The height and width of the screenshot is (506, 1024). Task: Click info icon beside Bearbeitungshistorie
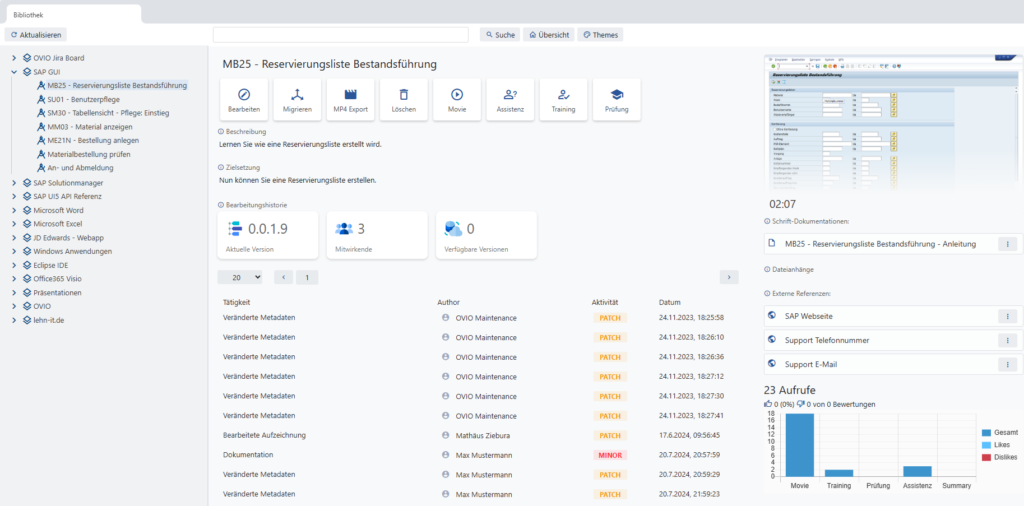(221, 205)
